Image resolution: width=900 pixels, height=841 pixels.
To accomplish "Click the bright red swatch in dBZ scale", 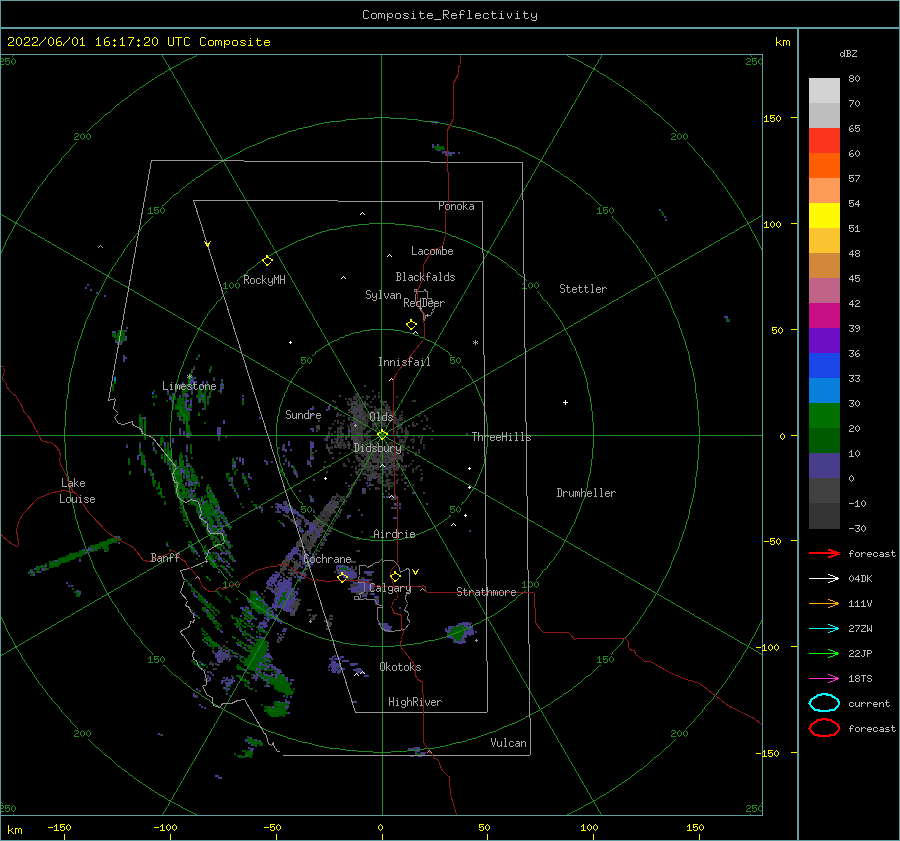I will pyautogui.click(x=824, y=141).
